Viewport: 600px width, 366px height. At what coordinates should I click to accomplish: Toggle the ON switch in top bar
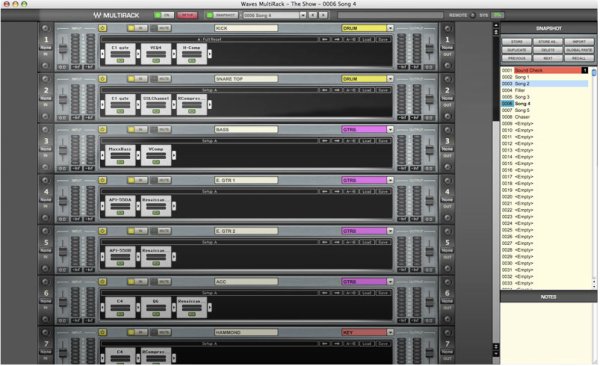tap(163, 15)
